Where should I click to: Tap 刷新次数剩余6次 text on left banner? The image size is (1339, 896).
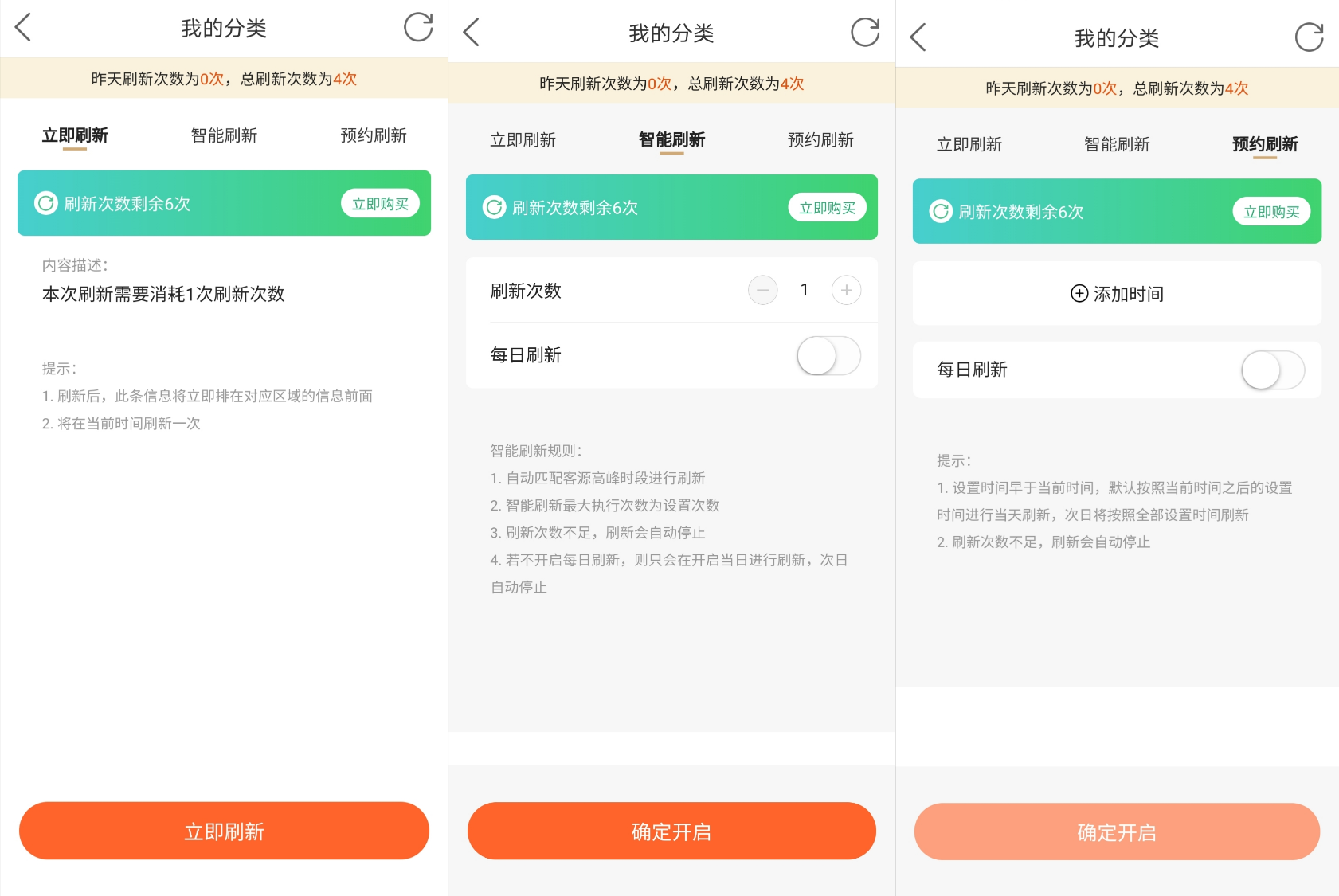[127, 204]
